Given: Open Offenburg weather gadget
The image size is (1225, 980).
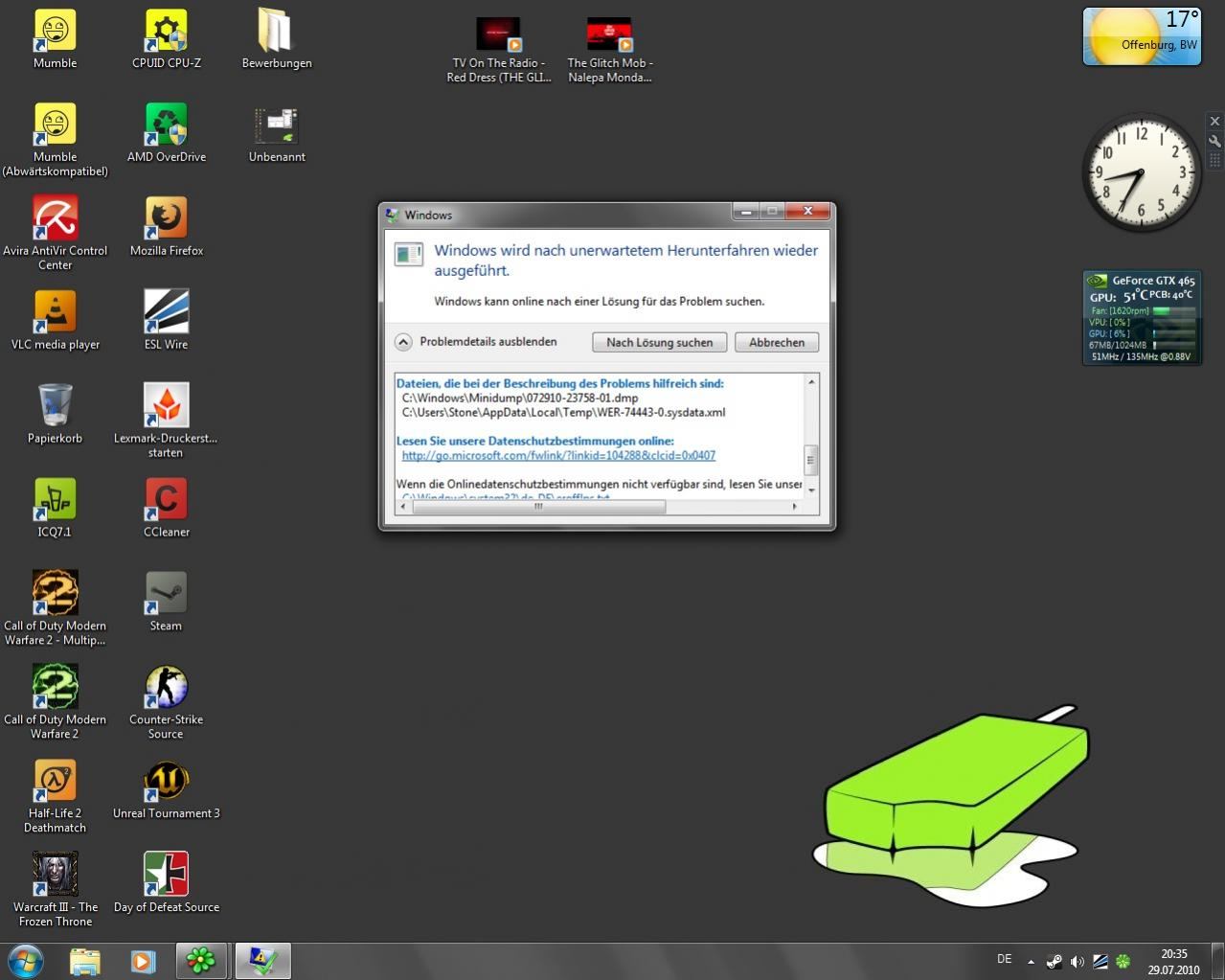Looking at the screenshot, I should [1142, 36].
